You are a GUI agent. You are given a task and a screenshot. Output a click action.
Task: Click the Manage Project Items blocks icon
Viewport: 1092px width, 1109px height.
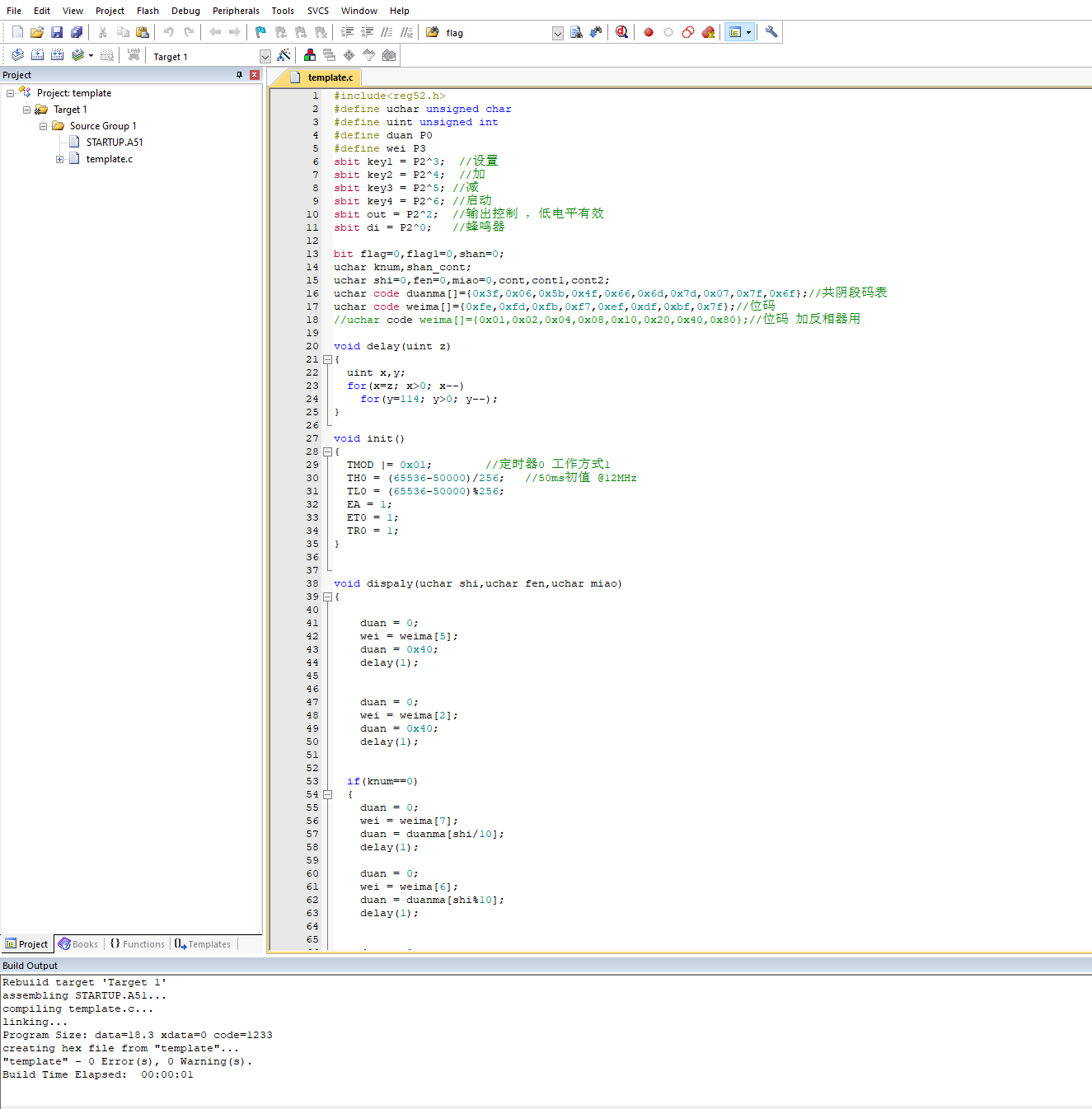[310, 55]
